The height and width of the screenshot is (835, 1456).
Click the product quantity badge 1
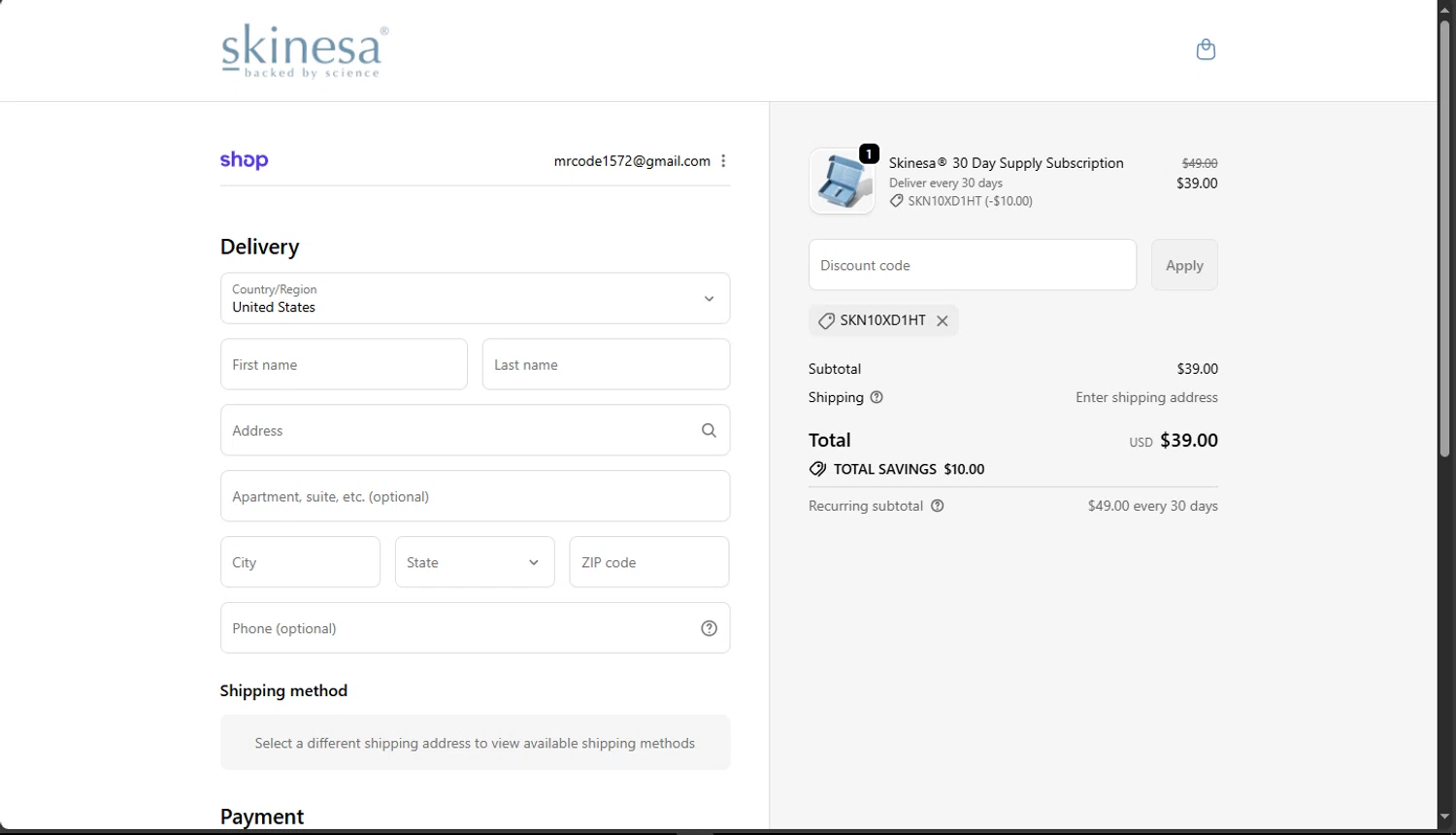point(869,153)
